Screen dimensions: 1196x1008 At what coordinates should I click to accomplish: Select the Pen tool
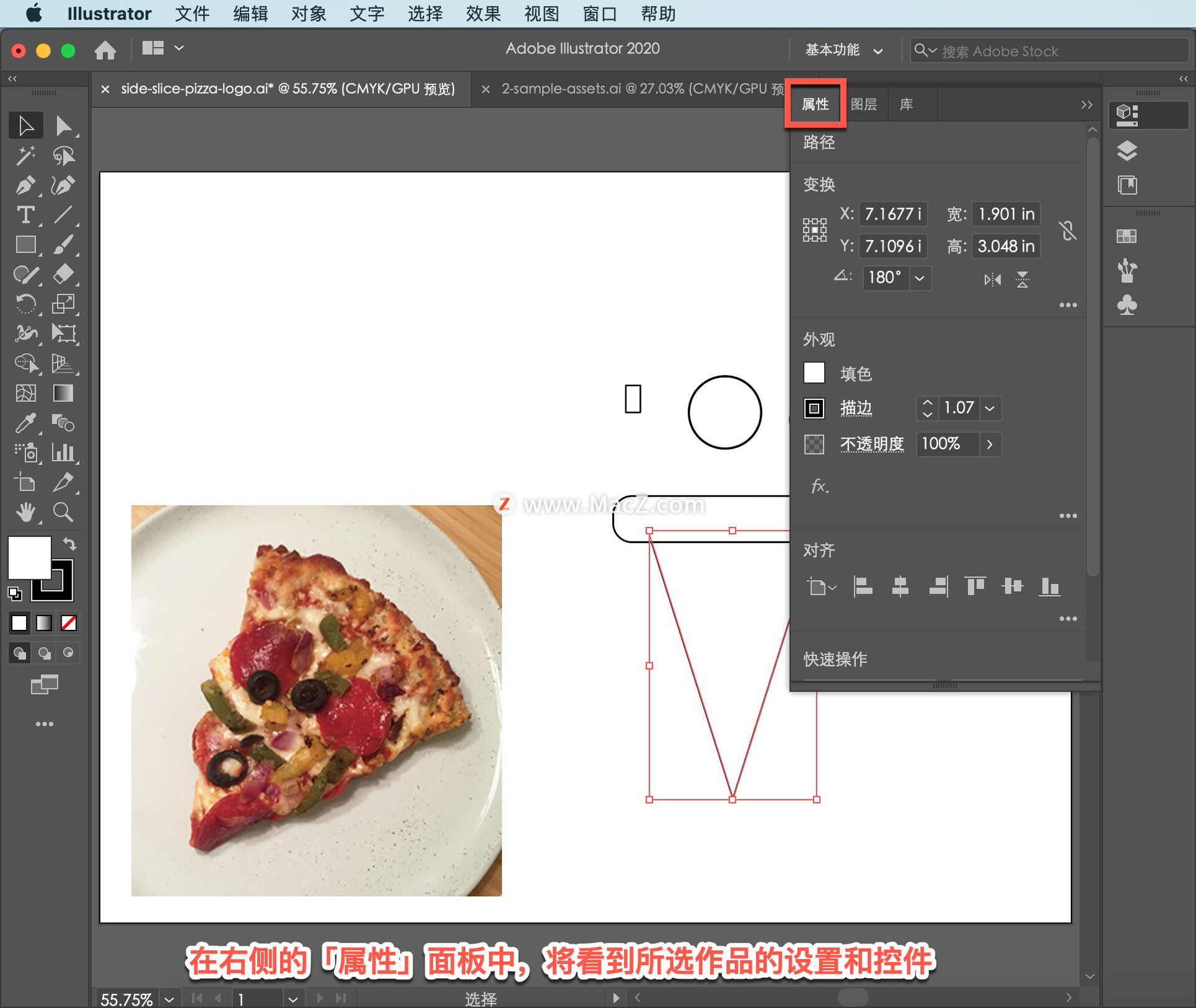tap(25, 185)
